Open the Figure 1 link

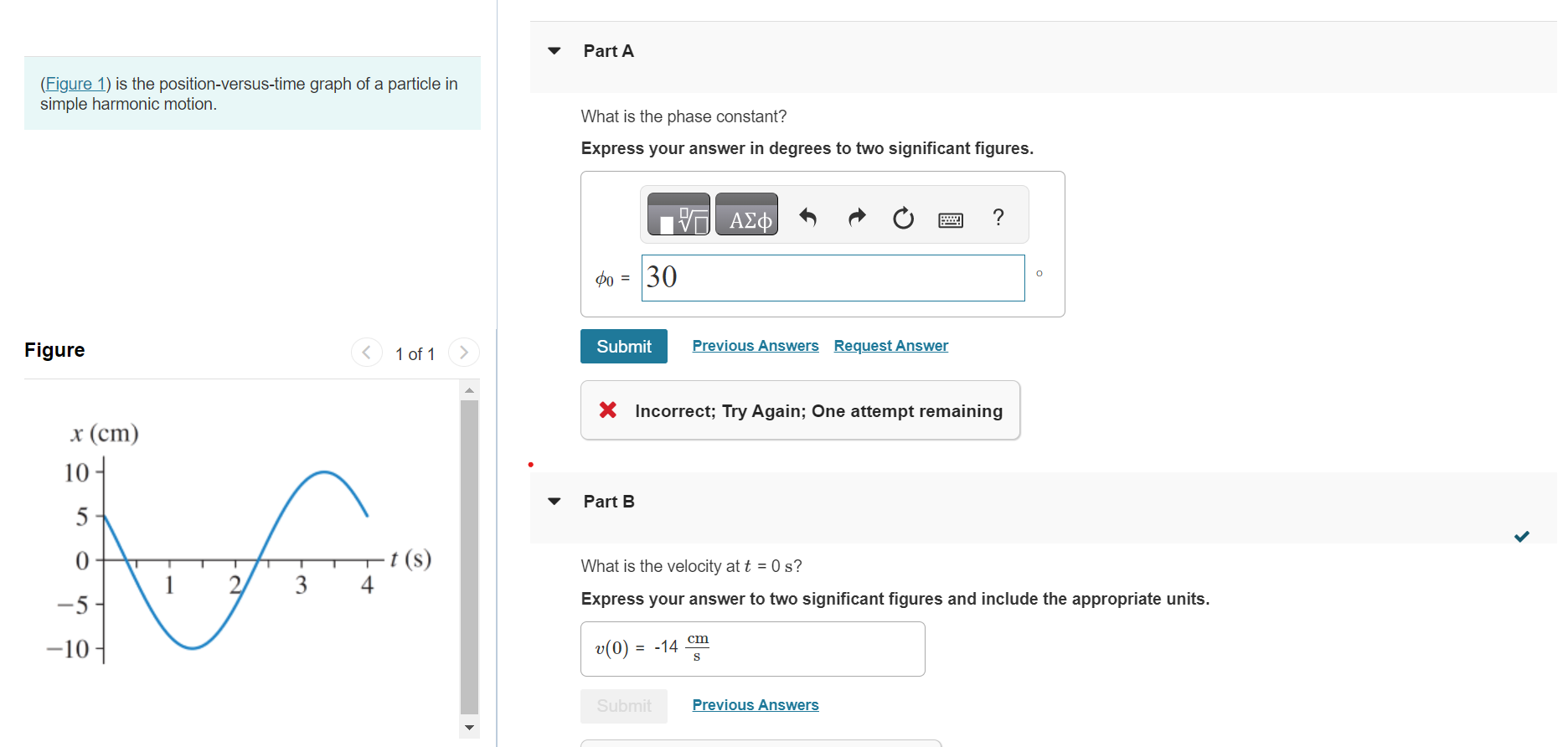point(75,83)
